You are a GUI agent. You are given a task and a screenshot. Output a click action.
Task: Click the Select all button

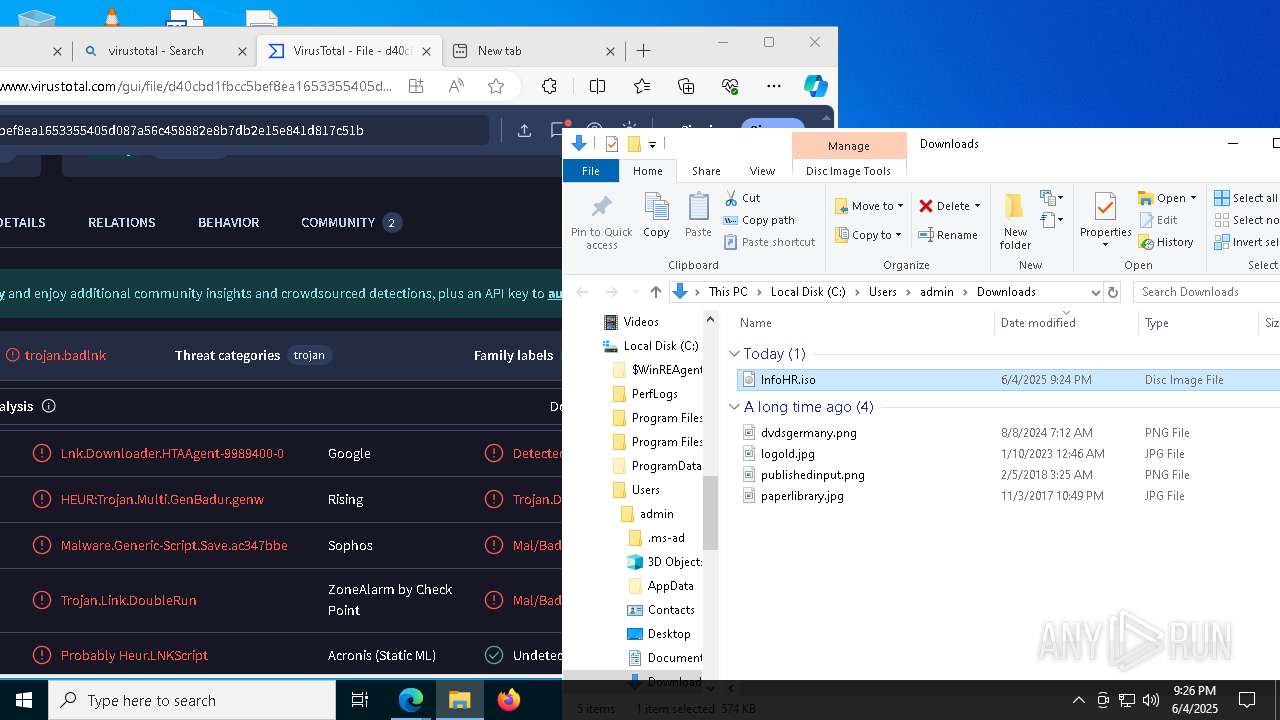(1246, 198)
